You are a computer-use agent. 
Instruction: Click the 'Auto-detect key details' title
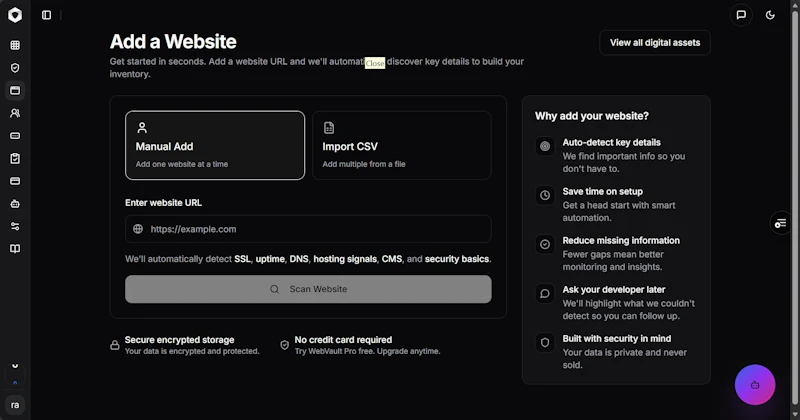tap(611, 142)
